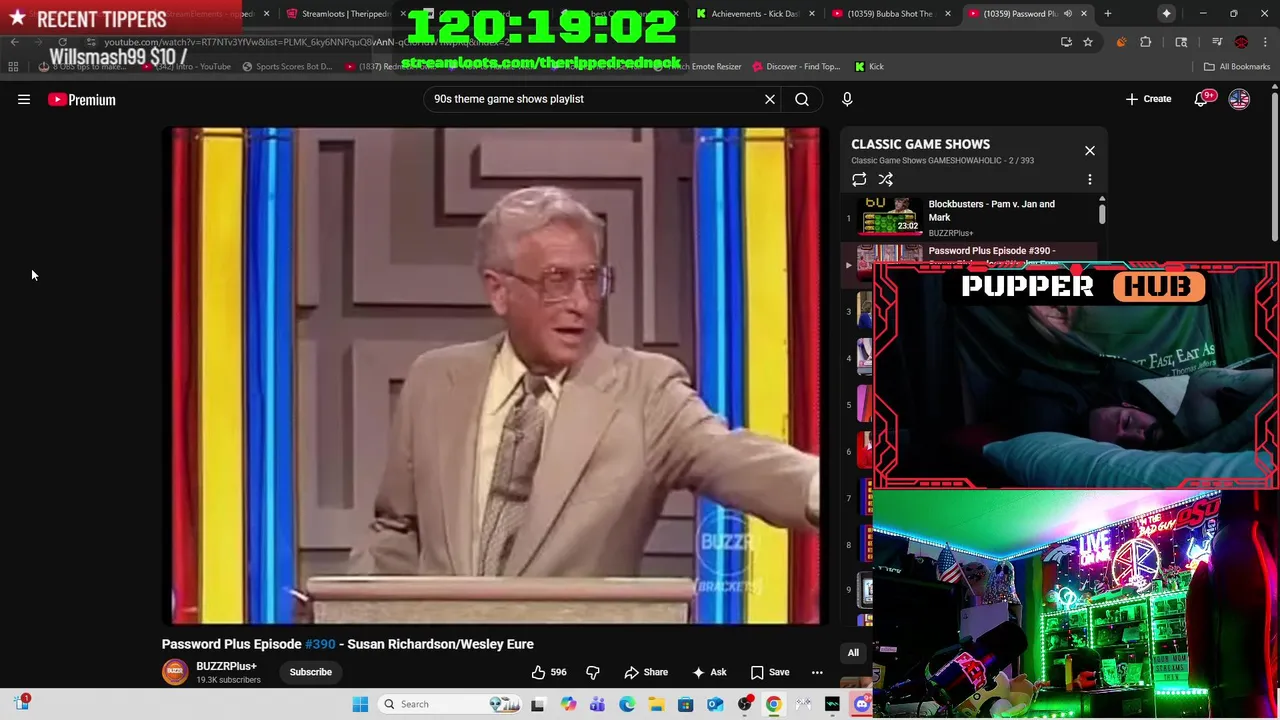Viewport: 1280px width, 720px height.
Task: Open a new browser tab
Action: click(1108, 14)
